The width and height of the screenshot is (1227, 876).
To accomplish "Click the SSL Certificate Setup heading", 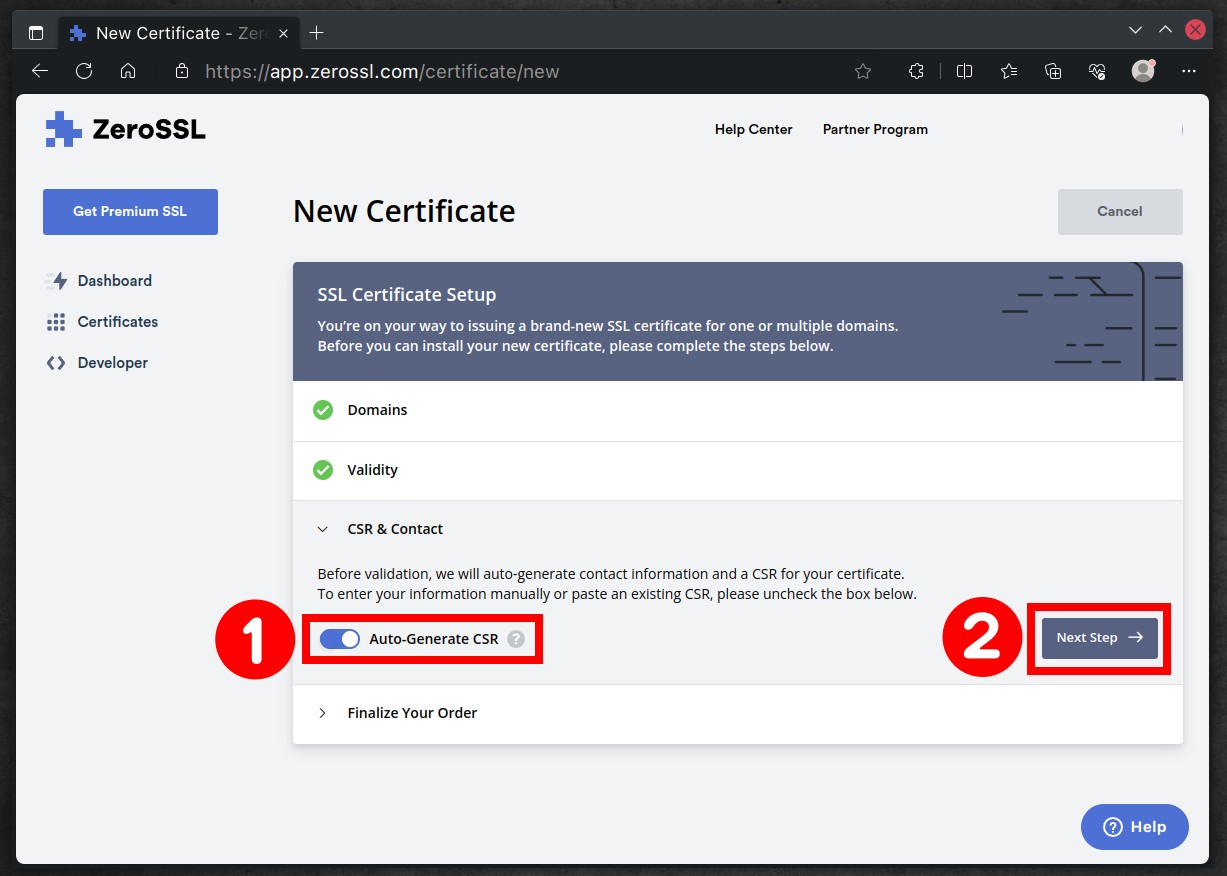I will tap(407, 295).
